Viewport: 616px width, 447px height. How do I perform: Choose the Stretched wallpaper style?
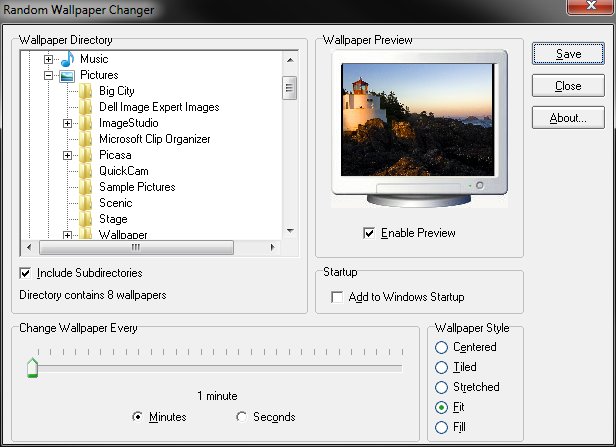click(x=441, y=387)
